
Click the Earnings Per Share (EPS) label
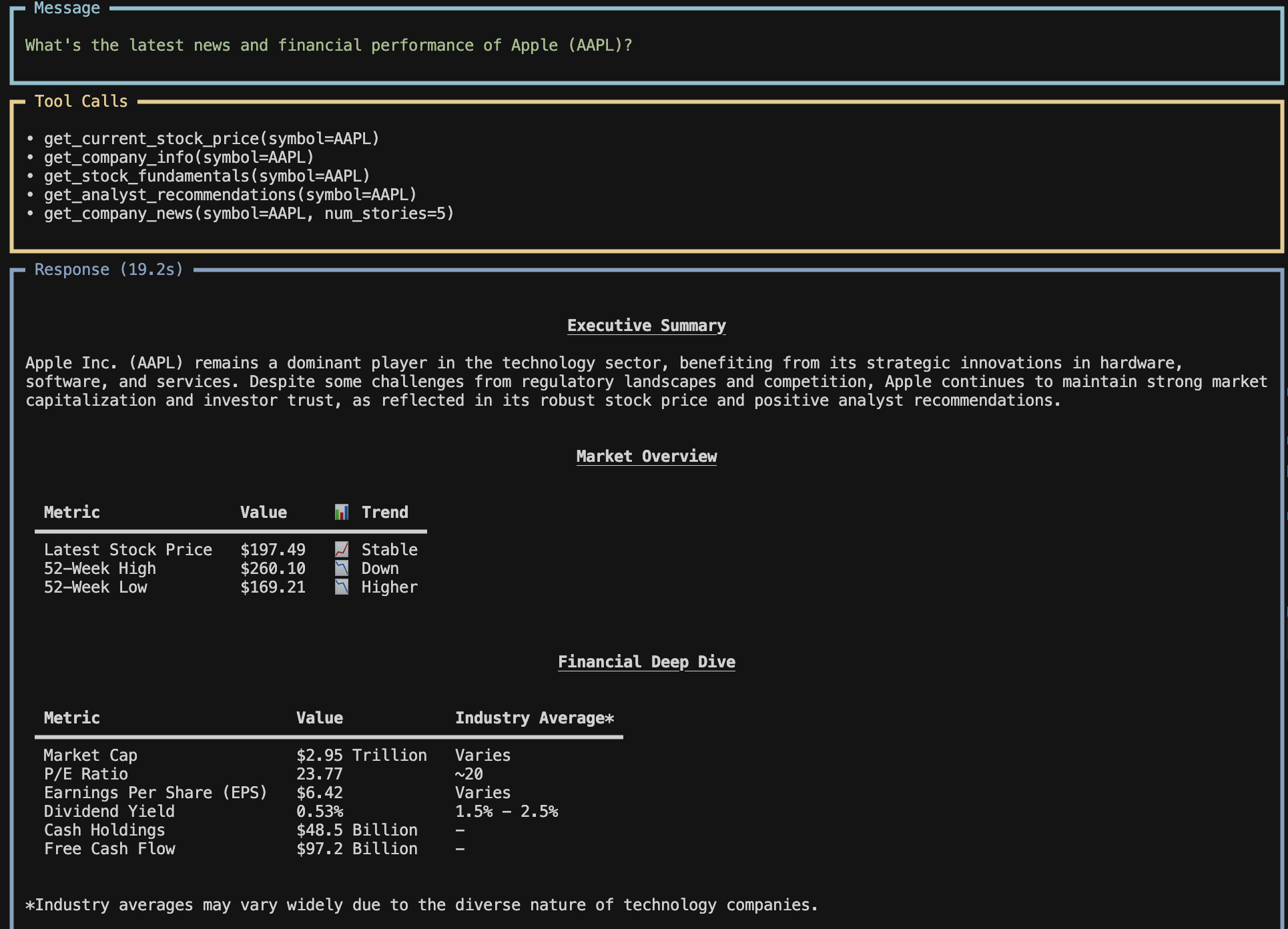click(155, 793)
